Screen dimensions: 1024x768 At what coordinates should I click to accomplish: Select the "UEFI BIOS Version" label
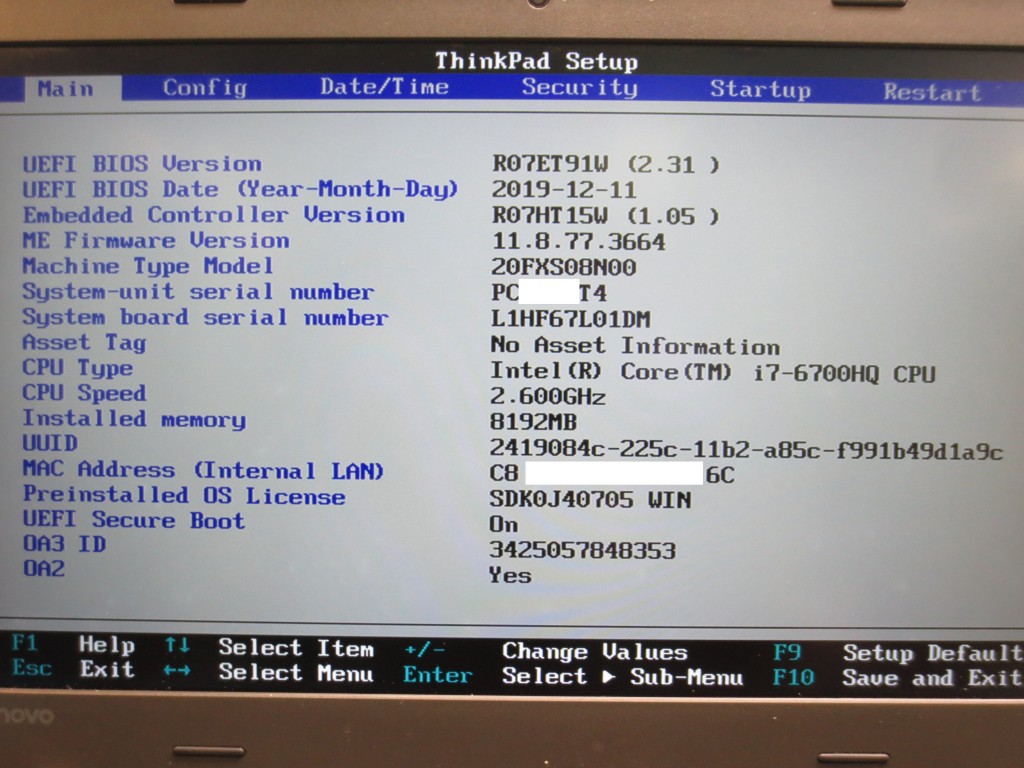pos(142,164)
